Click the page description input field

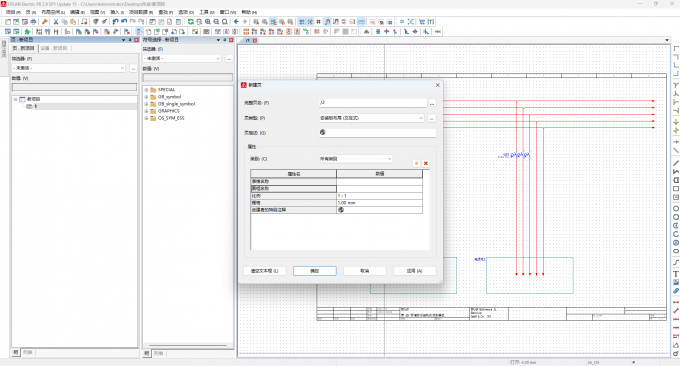(x=377, y=133)
